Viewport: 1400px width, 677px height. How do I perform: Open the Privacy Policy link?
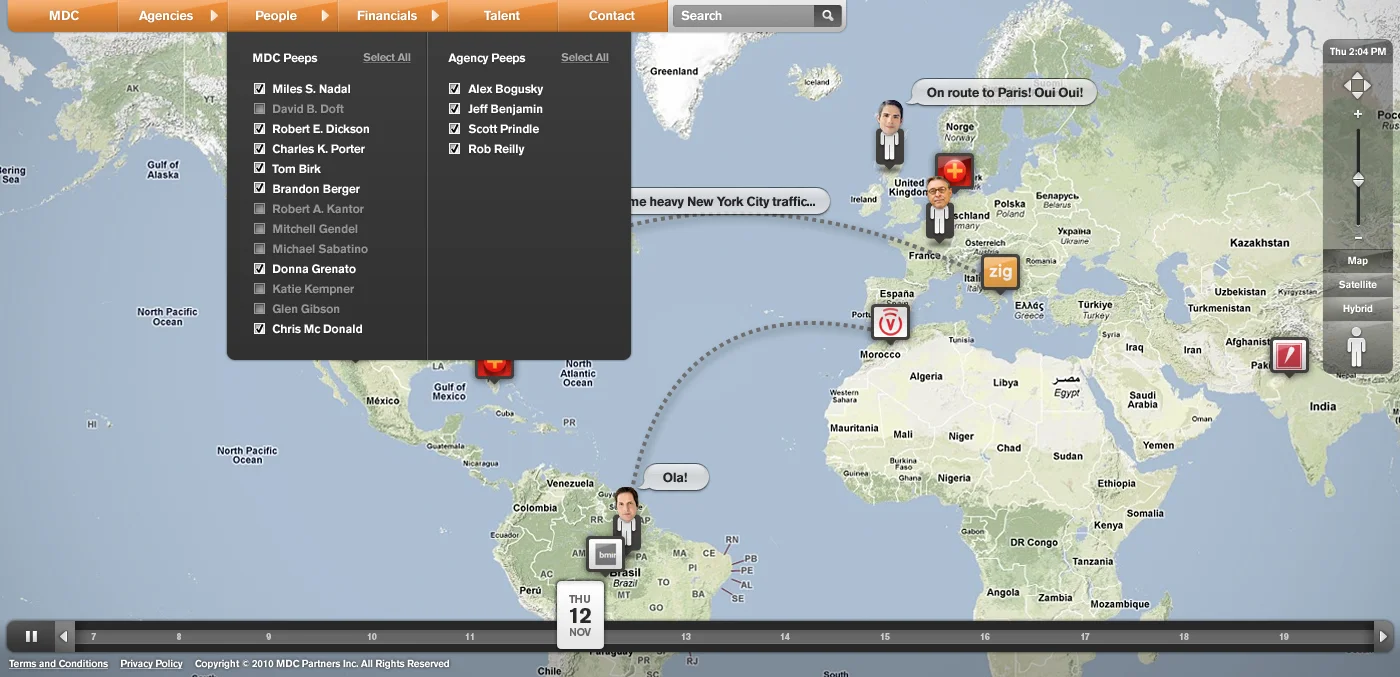(x=151, y=664)
